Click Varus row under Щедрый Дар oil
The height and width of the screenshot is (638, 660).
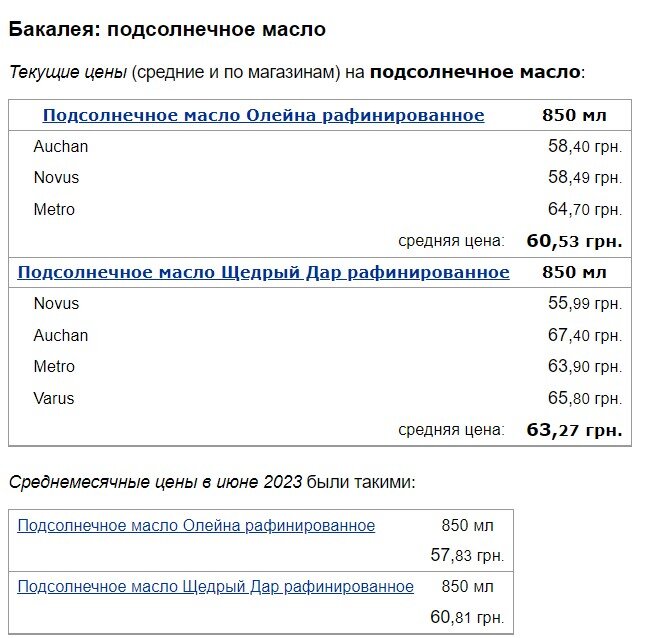coord(320,398)
